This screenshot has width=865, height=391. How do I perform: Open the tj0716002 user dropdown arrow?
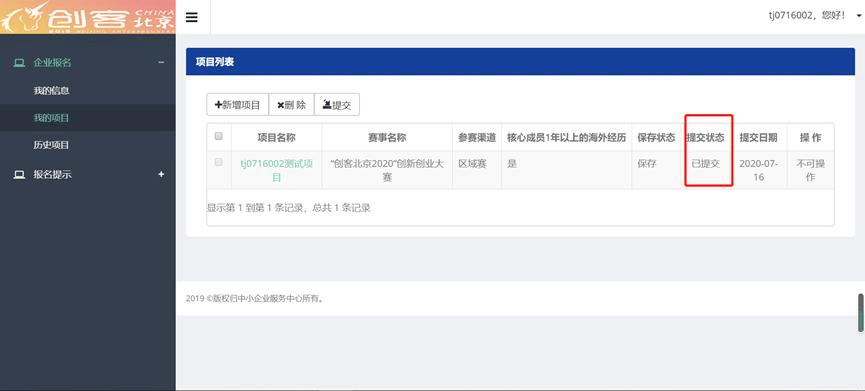859,16
